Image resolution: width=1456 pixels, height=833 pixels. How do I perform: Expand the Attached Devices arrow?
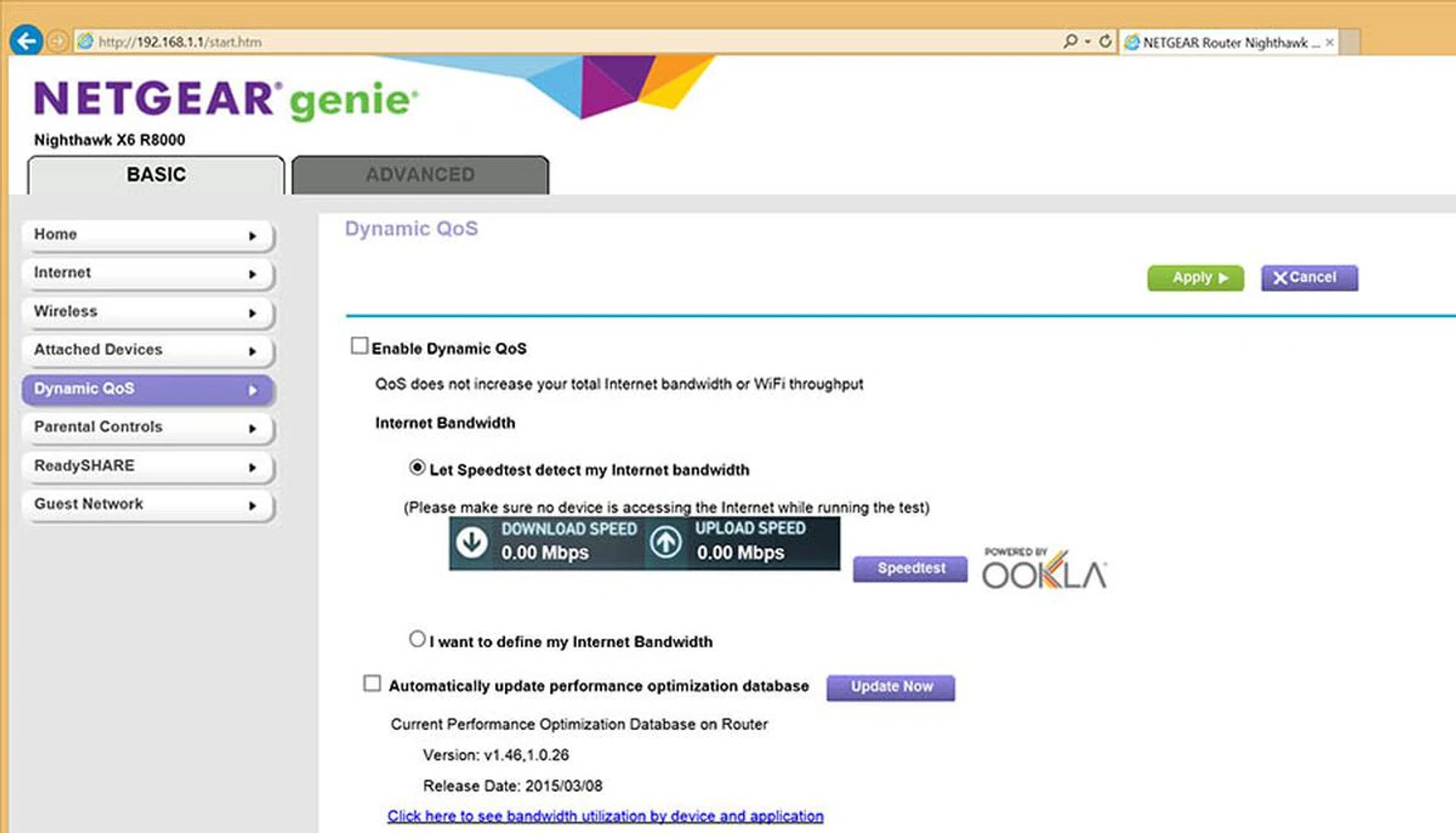[x=253, y=351]
